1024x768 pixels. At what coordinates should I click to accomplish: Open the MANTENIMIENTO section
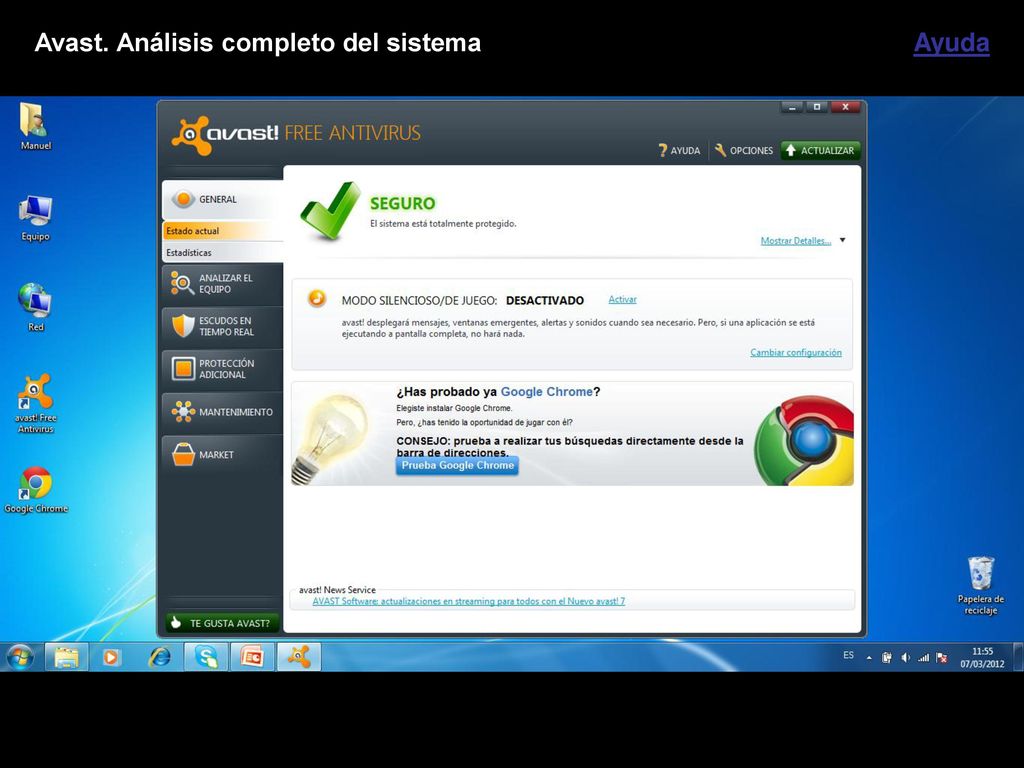[x=223, y=412]
